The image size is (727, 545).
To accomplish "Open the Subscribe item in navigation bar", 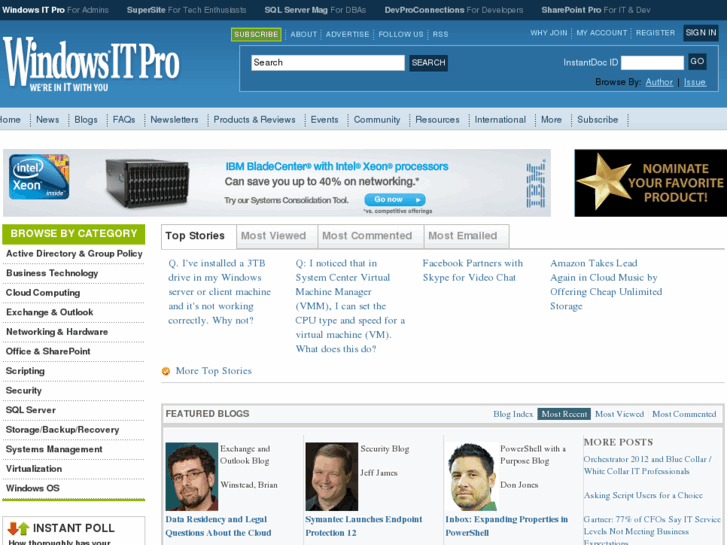I will 597,120.
